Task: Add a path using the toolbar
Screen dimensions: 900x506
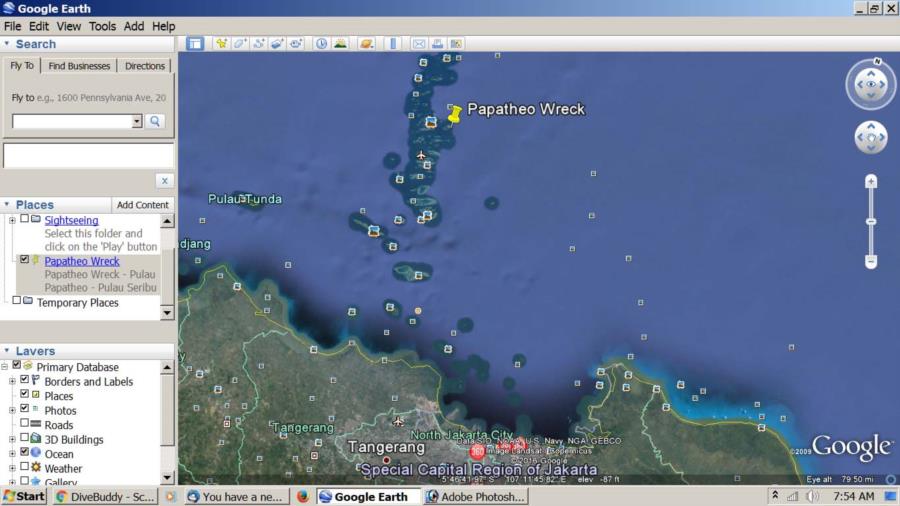Action: coord(258,44)
